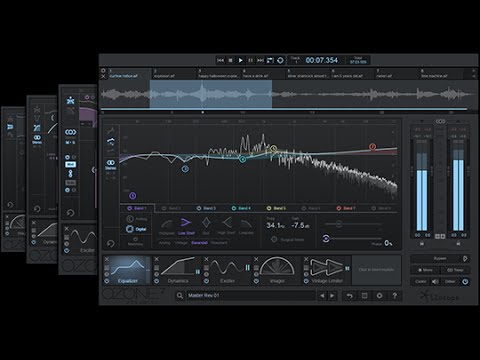This screenshot has width=480, height=360.
Task: Select track 1 tab in the track list
Action: [129, 74]
